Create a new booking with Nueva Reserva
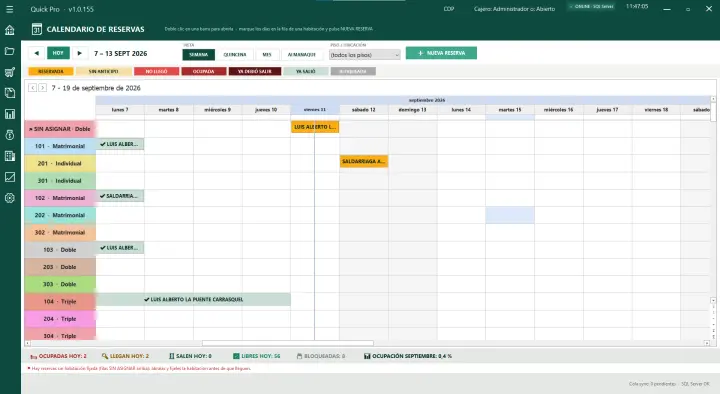This screenshot has width=720, height=394. [441, 53]
